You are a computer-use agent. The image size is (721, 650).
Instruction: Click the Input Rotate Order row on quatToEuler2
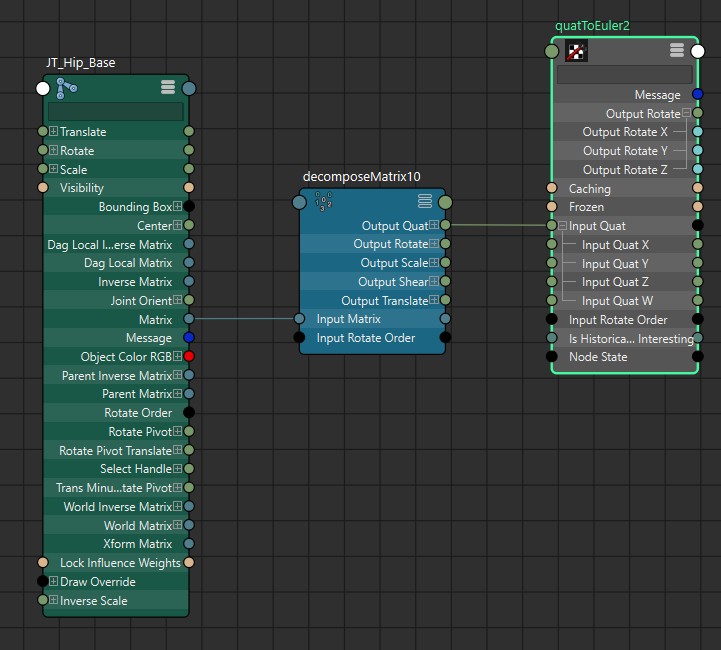coord(624,319)
